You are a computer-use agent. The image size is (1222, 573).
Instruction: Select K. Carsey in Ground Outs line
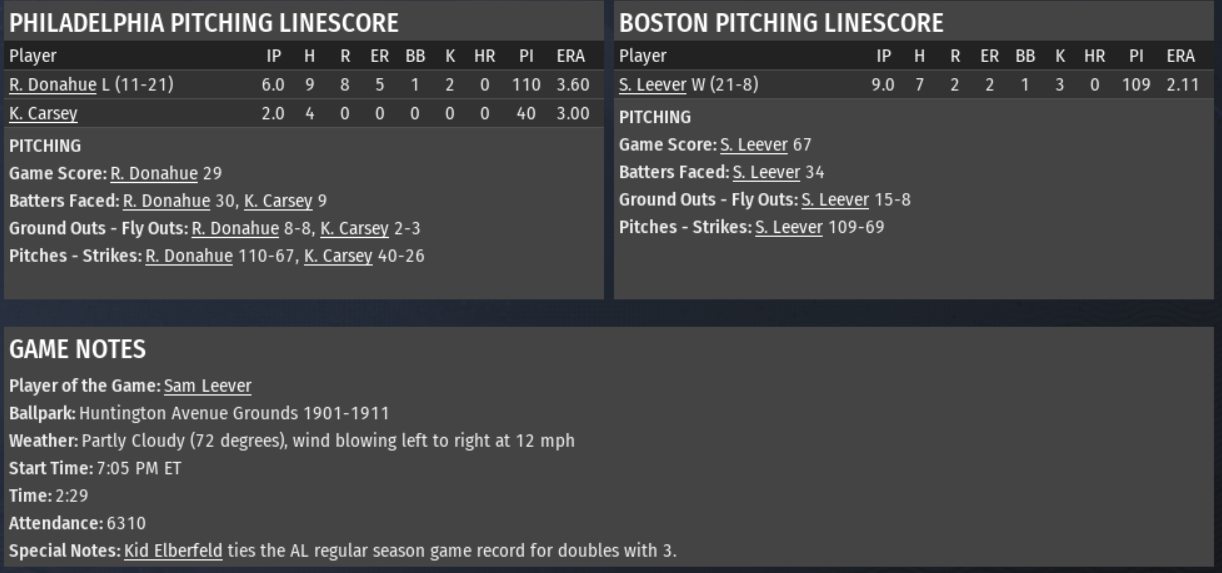tap(354, 228)
